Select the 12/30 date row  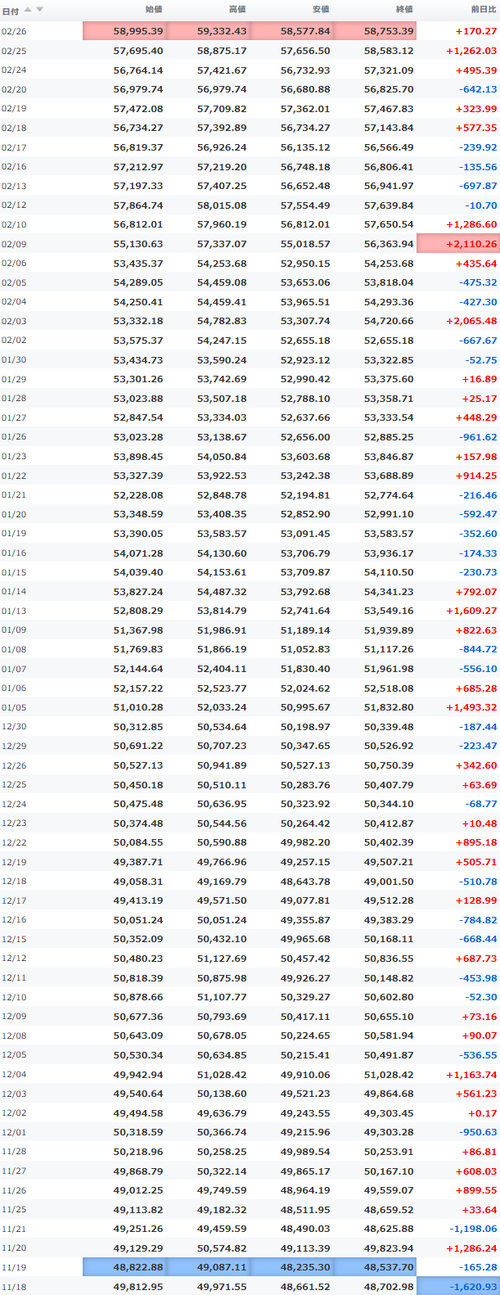coord(250,726)
